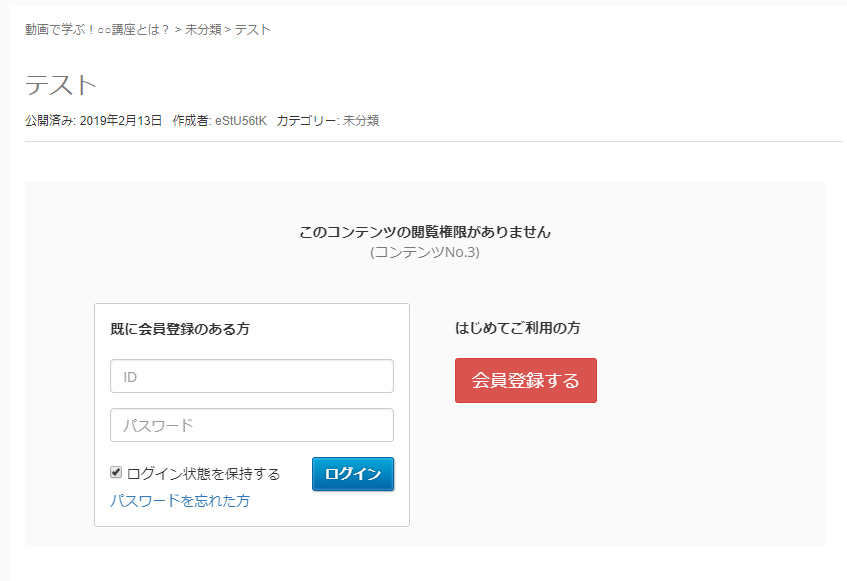Open the 動画で学ぶ！○○講座とは？ breadcrumb link
The width and height of the screenshot is (847, 581).
(x=97, y=30)
